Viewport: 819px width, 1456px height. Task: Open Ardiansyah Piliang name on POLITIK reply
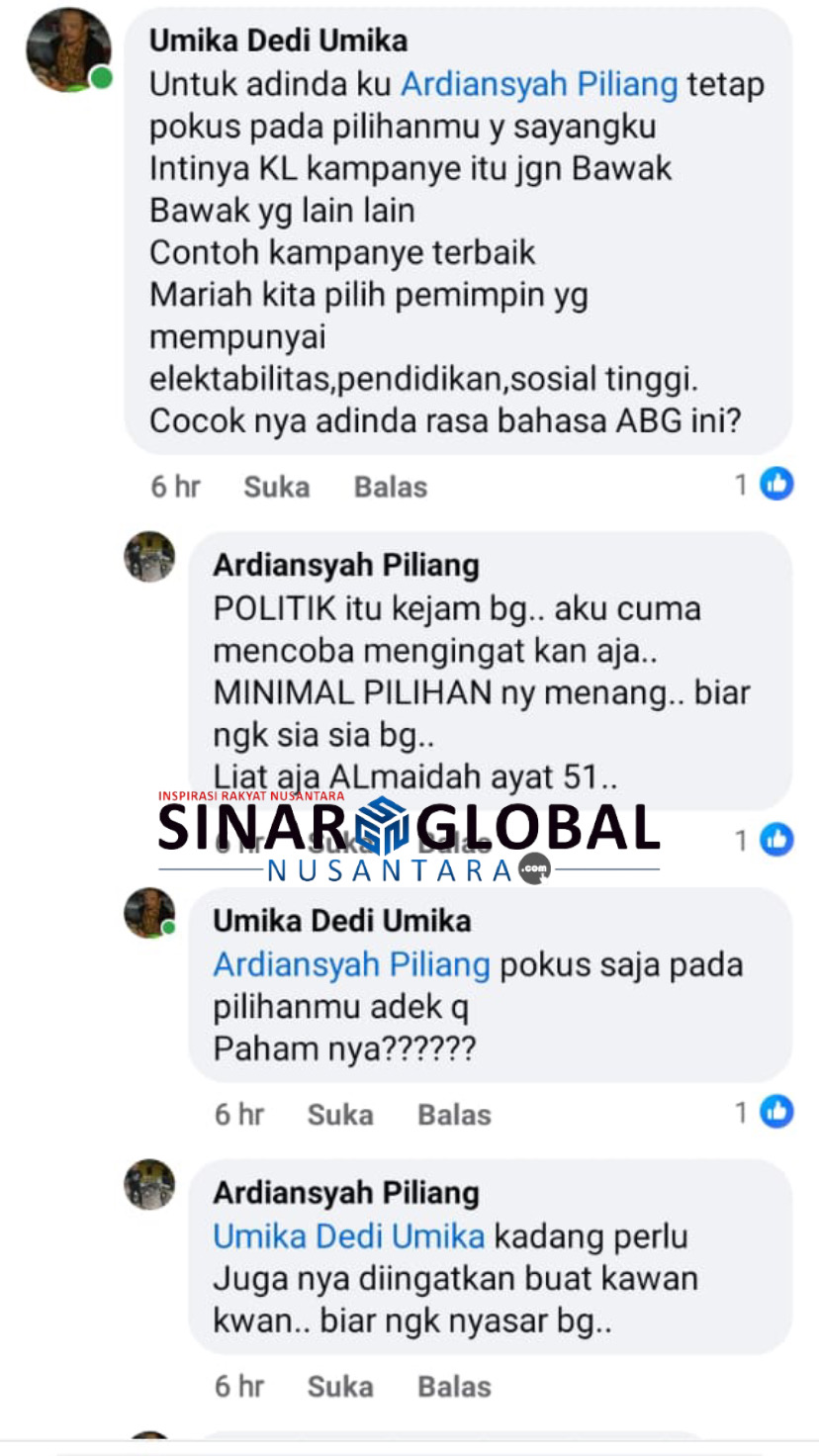click(x=346, y=566)
